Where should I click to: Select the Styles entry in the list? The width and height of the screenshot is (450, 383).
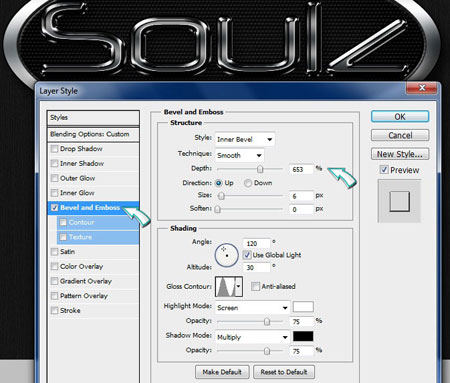93,118
